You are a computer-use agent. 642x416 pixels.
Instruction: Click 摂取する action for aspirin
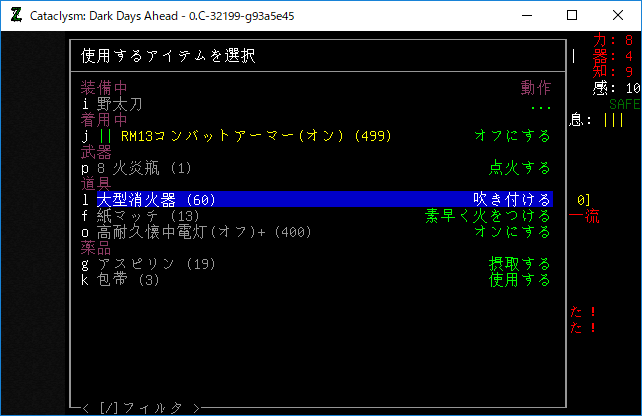point(519,264)
